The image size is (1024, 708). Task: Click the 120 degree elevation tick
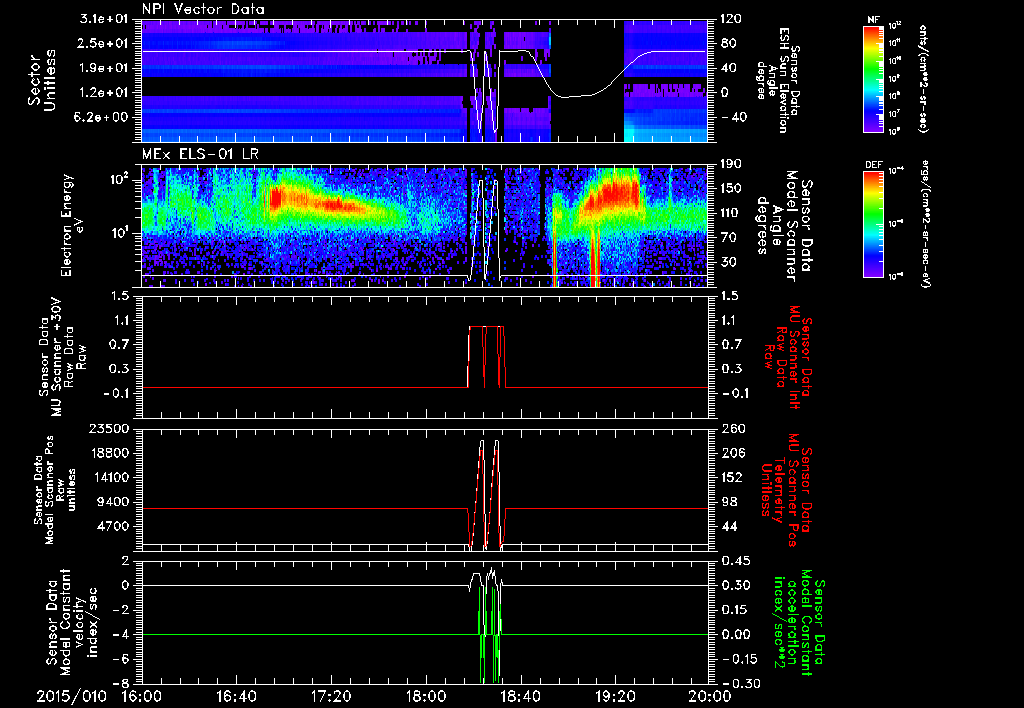tap(731, 19)
